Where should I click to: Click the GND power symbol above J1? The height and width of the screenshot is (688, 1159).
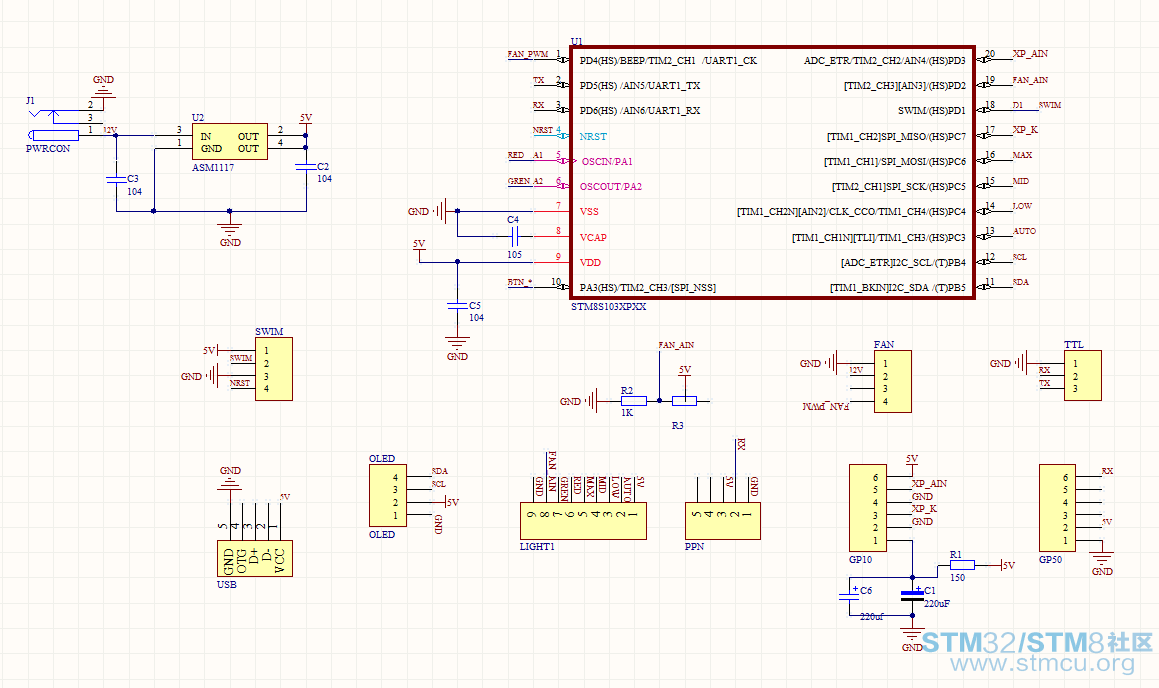pos(103,86)
